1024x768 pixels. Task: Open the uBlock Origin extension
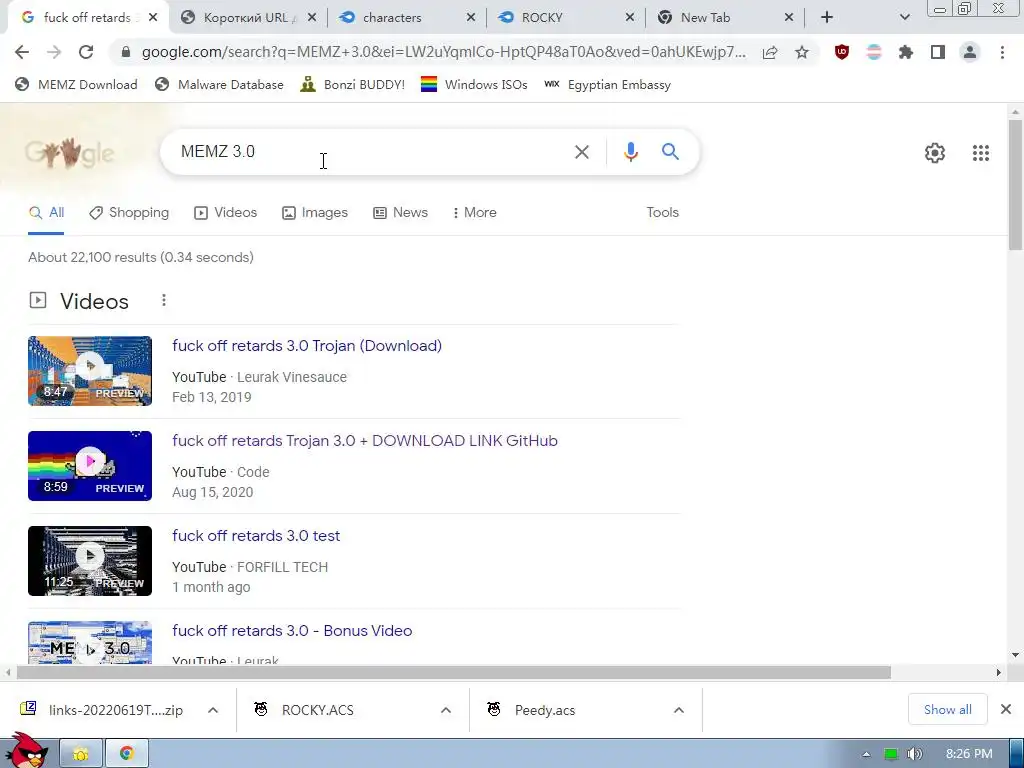[x=842, y=52]
